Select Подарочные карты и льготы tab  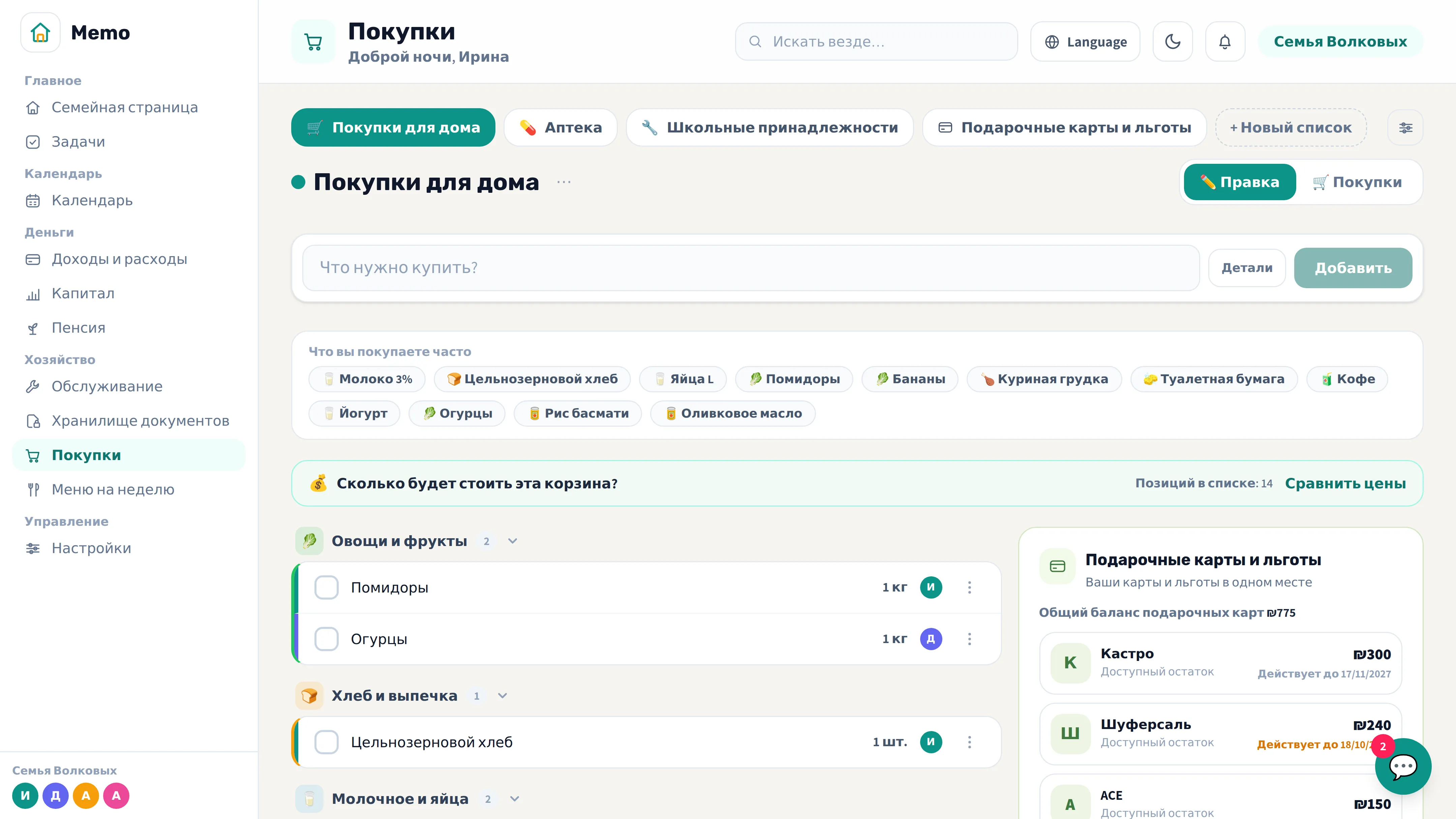coord(1064,128)
